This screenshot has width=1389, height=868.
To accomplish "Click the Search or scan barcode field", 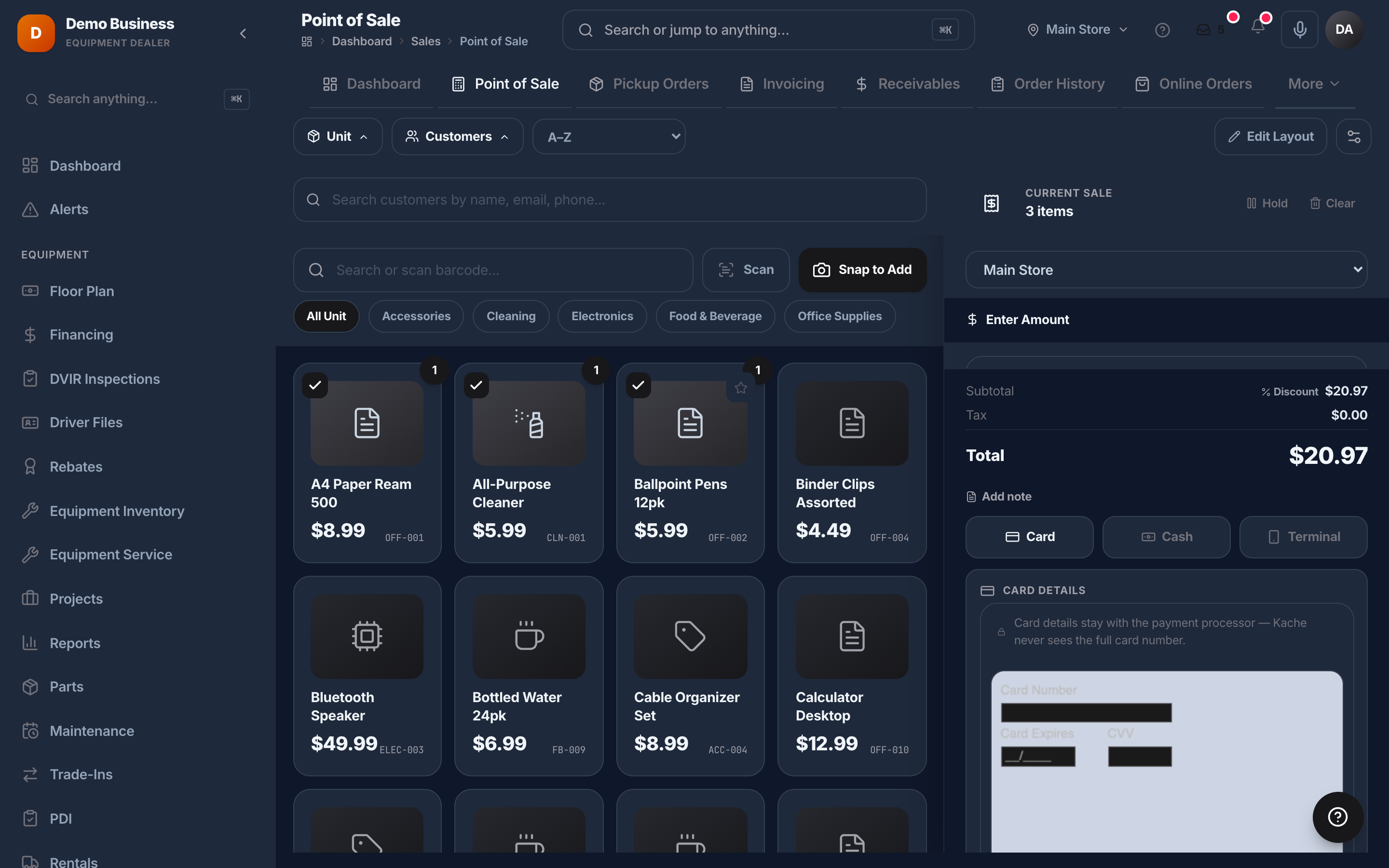I will 492,270.
